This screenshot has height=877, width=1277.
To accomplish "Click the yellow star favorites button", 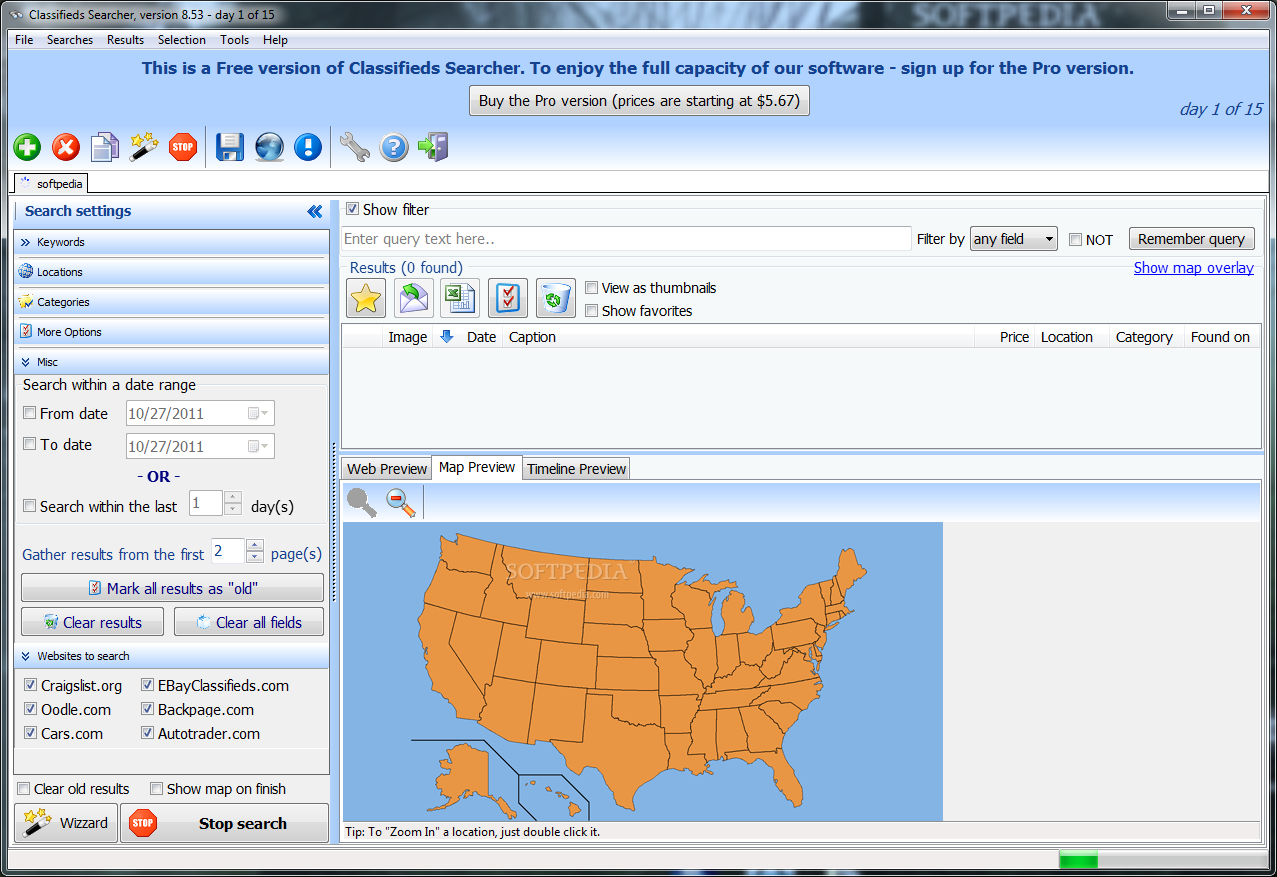I will (x=366, y=298).
